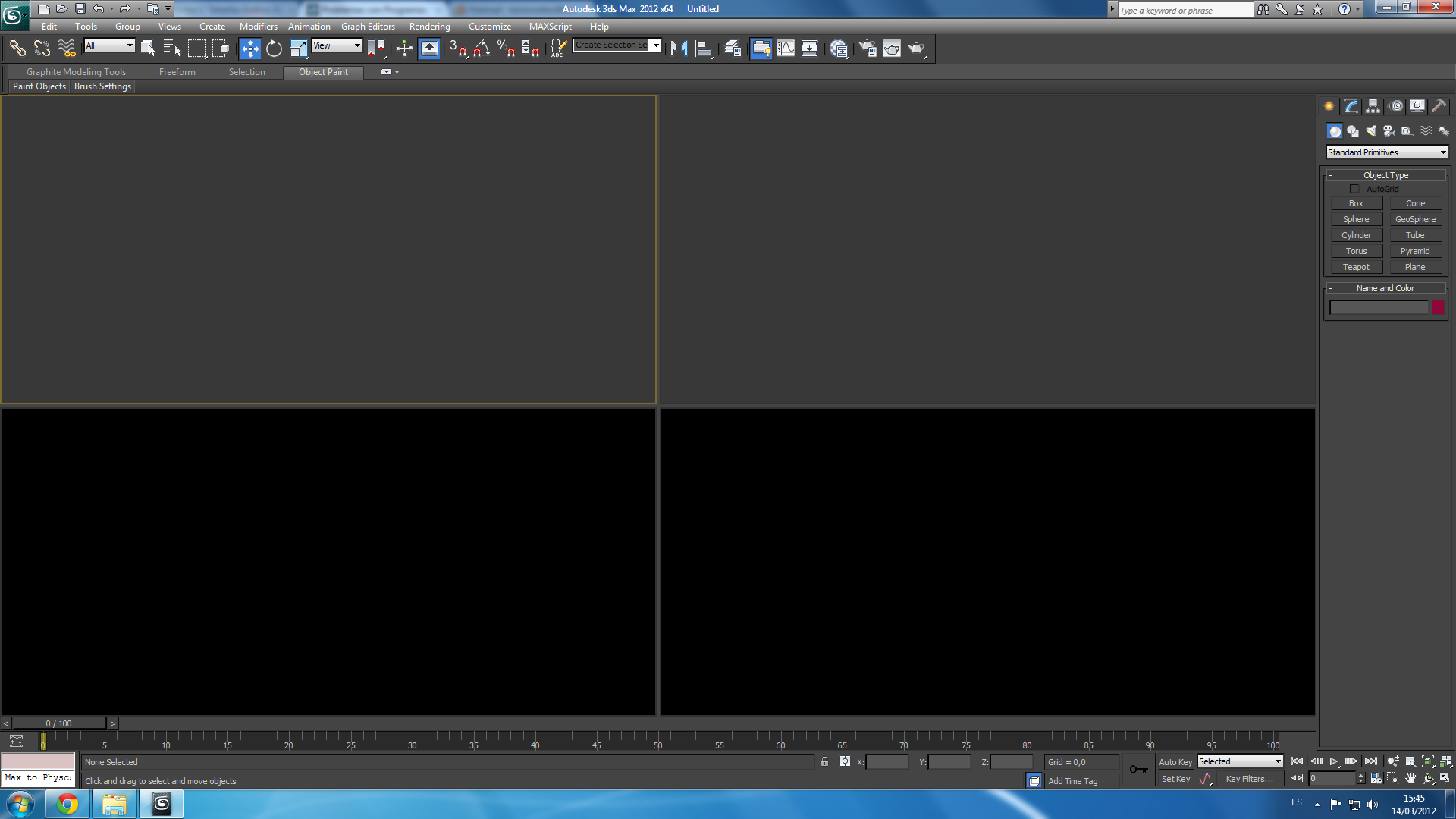Open the Utilities panel hammer icon
The image size is (1456, 819).
coord(1439,106)
